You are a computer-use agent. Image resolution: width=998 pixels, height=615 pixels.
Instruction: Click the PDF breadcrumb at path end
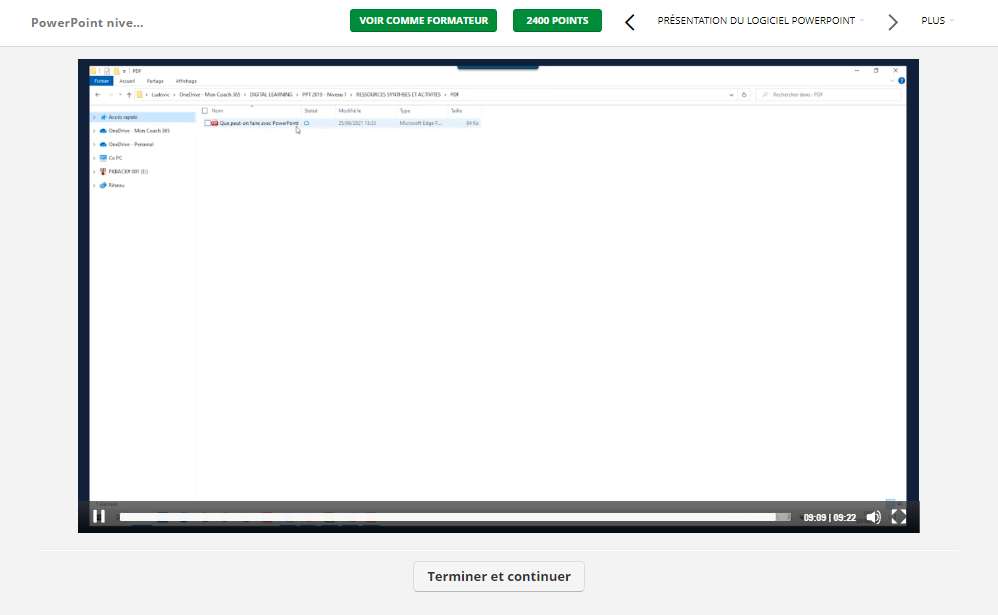point(454,94)
